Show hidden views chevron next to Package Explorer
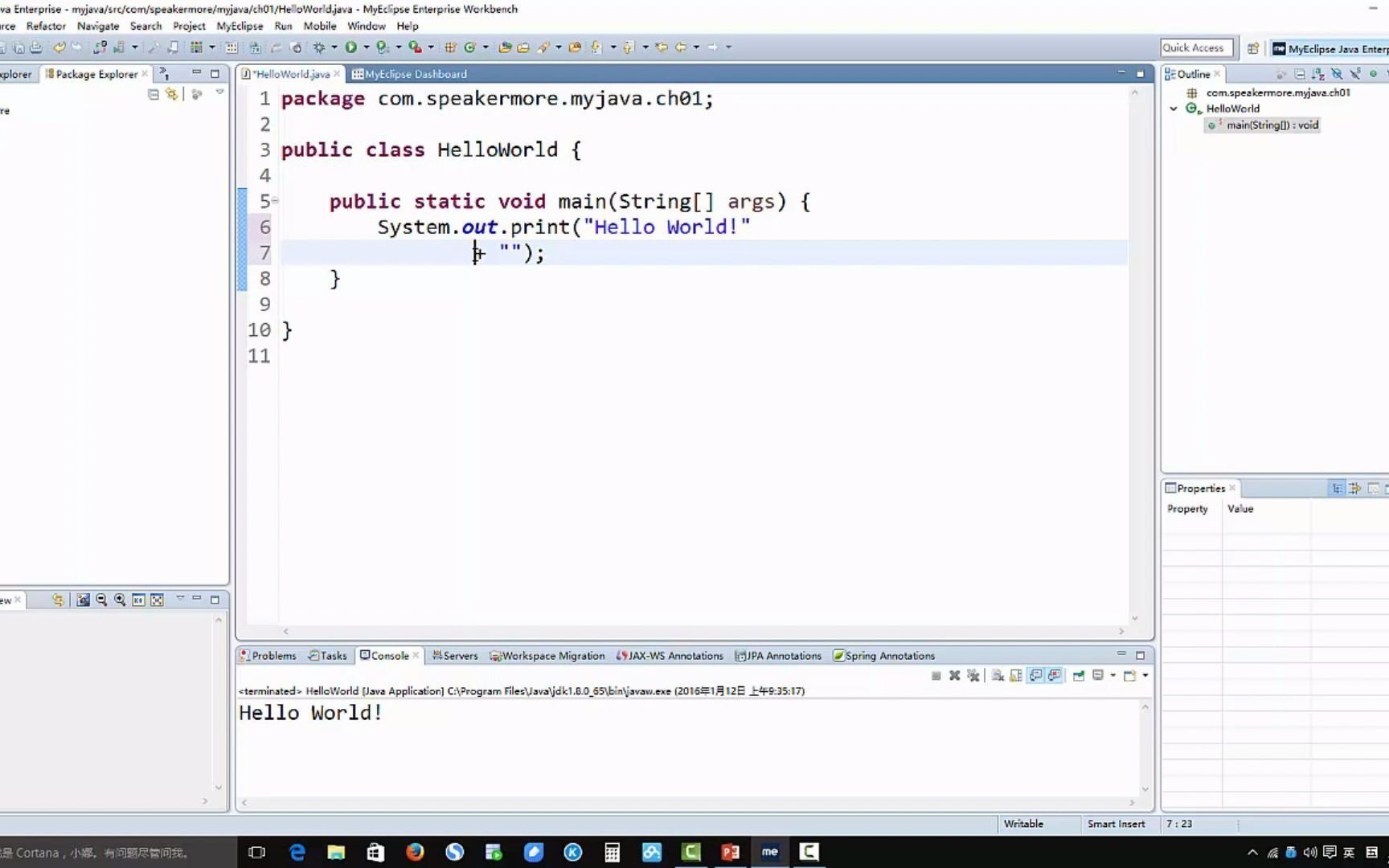This screenshot has height=868, width=1389. point(165,74)
